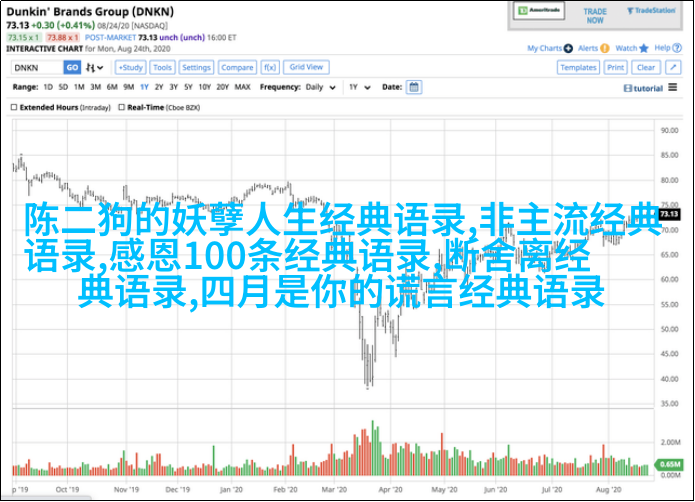Select the 9M range
The width and height of the screenshot is (695, 502).
click(x=129, y=87)
